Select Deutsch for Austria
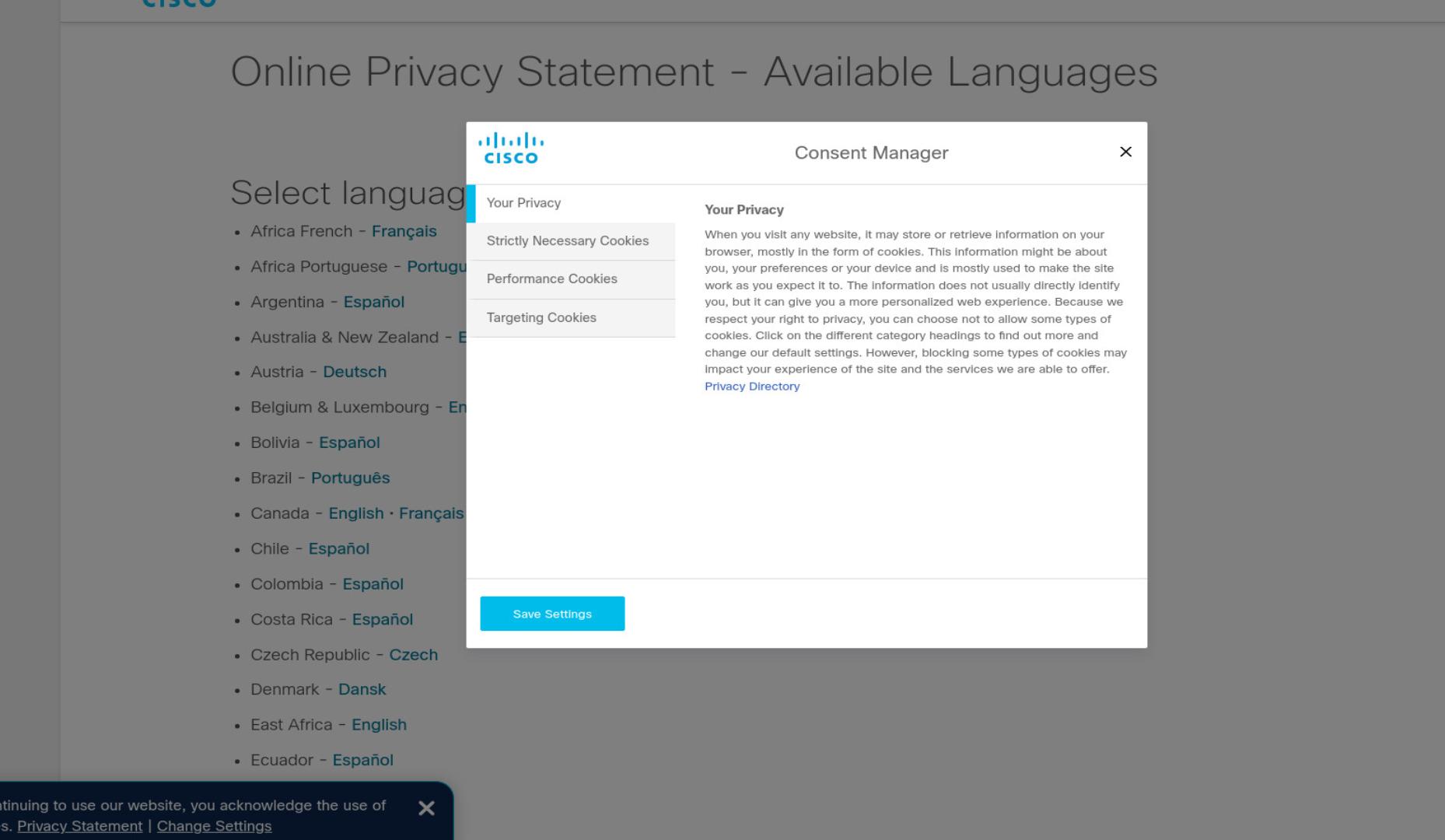Viewport: 1445px width, 840px height. coord(355,372)
